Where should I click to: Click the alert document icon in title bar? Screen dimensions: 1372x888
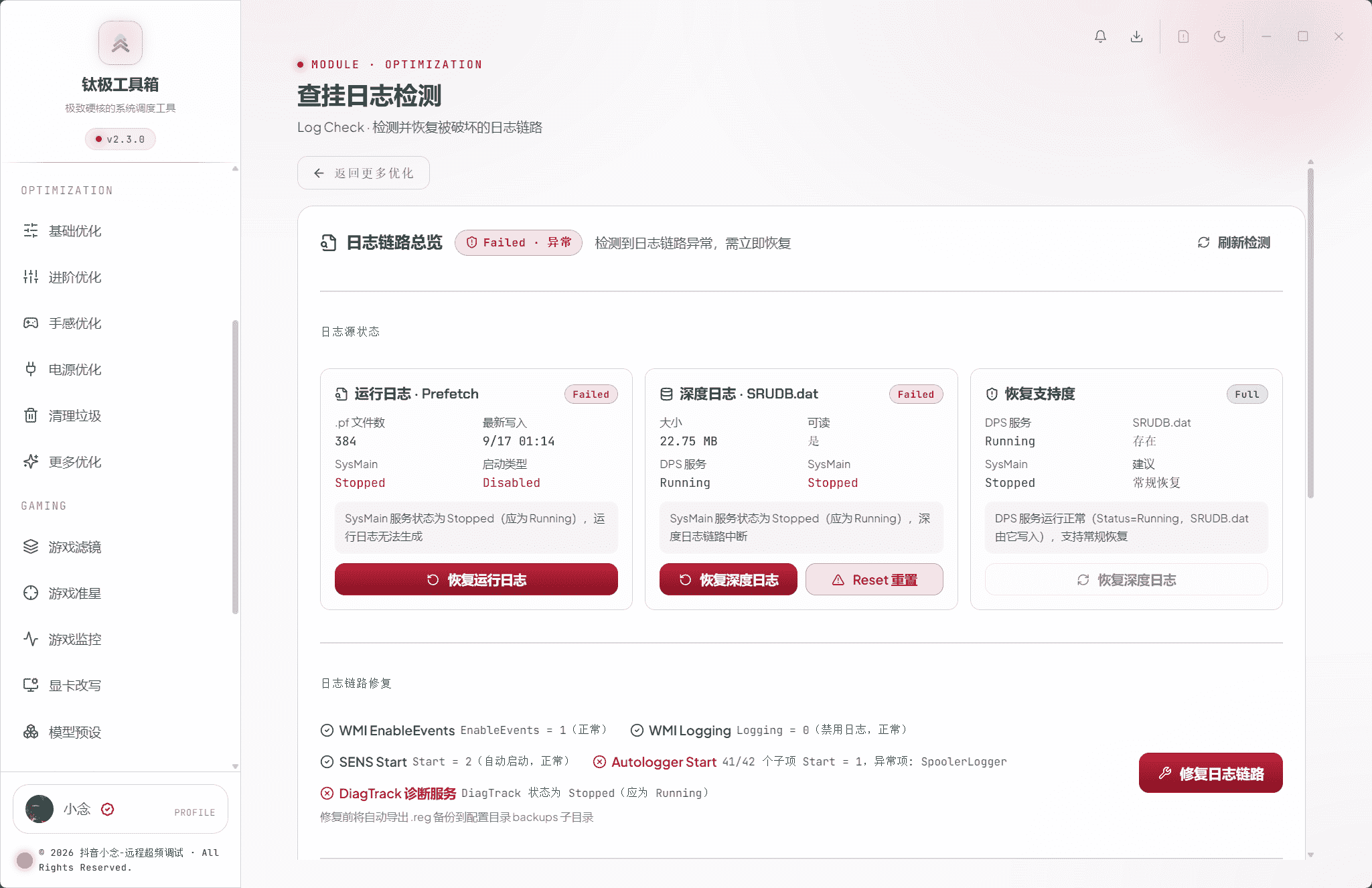(x=1183, y=36)
